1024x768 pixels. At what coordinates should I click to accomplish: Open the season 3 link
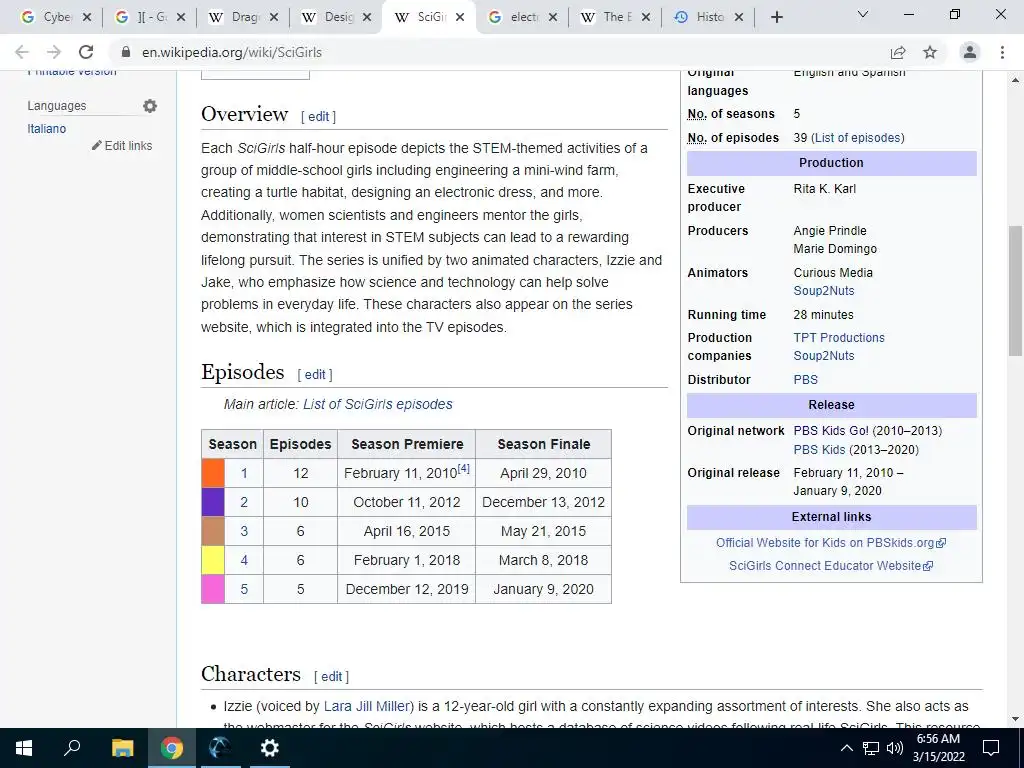(x=244, y=531)
